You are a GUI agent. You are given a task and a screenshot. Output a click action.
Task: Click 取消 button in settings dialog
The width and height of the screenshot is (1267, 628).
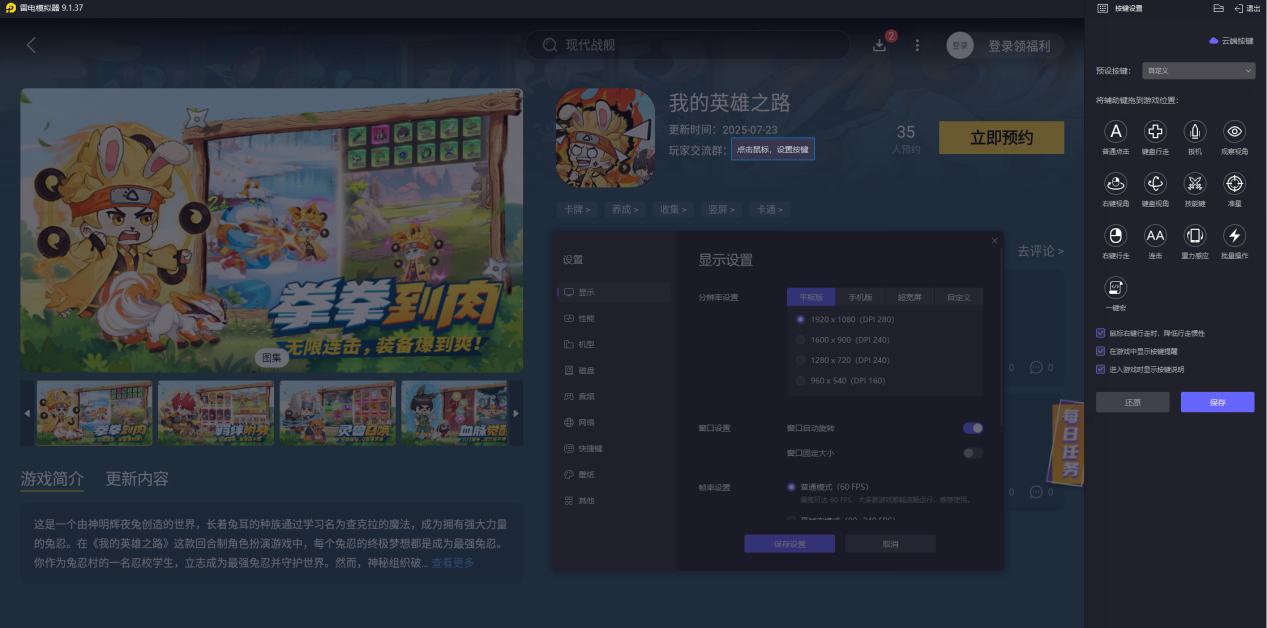(890, 544)
